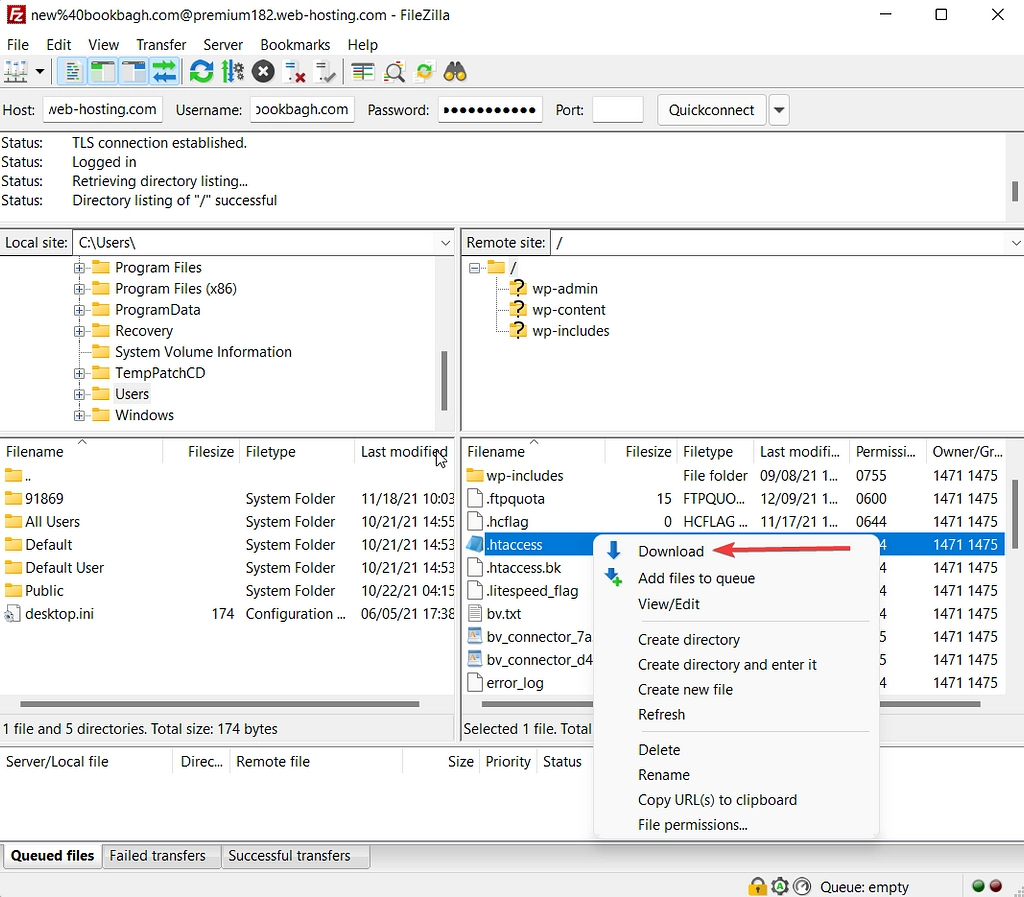Open the Server menu

223,45
